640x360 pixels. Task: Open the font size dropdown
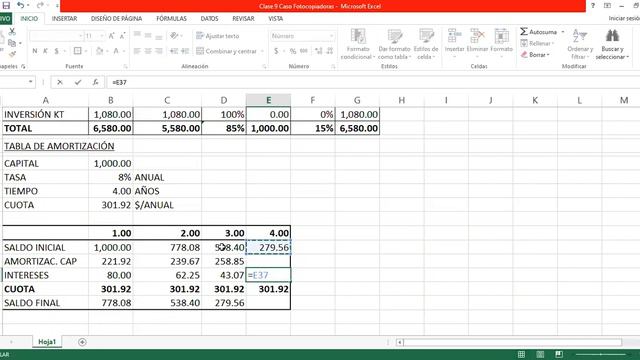102,36
